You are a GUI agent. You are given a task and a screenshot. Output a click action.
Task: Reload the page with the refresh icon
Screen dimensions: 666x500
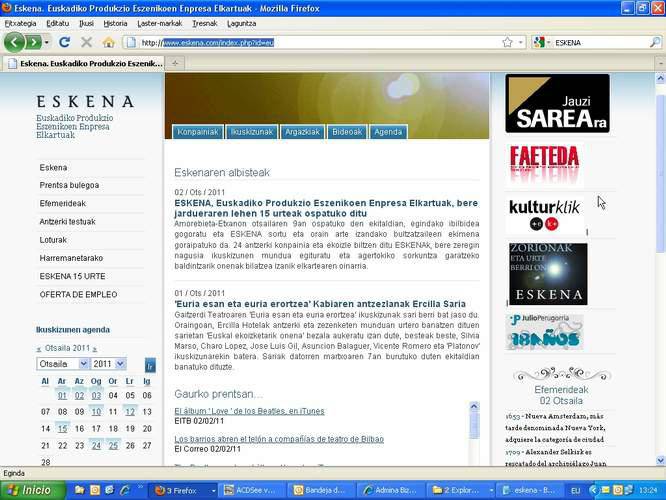click(65, 42)
